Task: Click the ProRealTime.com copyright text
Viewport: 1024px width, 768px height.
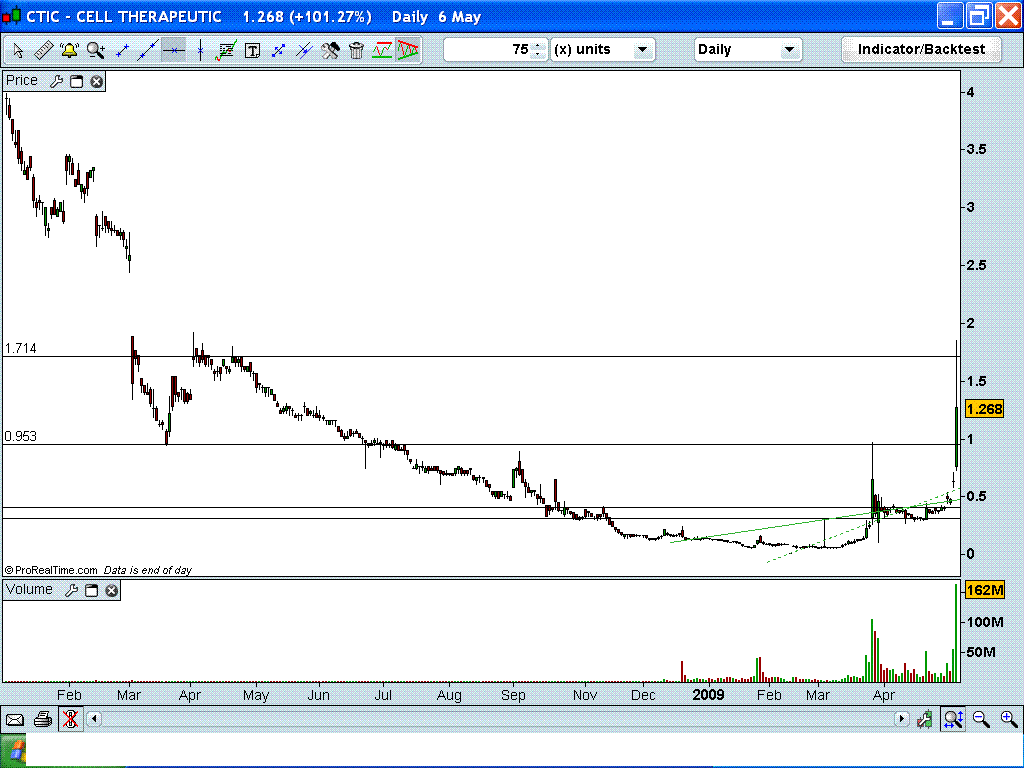Action: click(x=51, y=570)
